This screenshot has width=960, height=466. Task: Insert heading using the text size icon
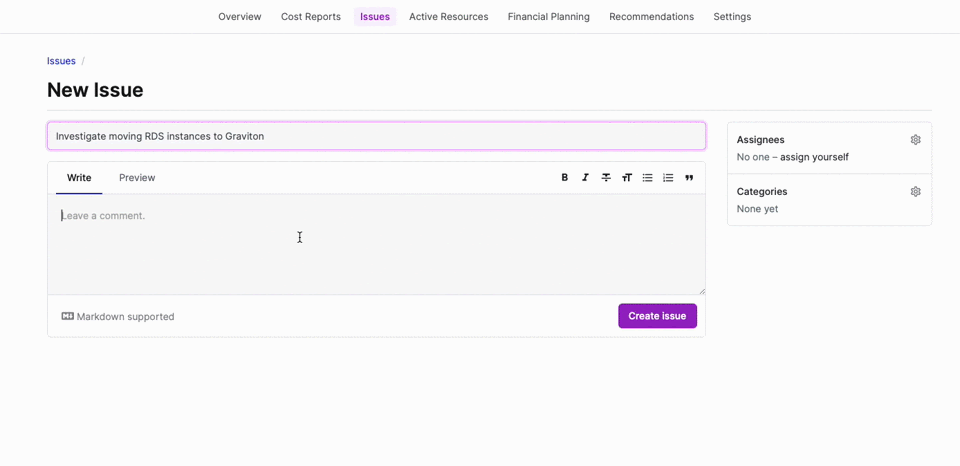pyautogui.click(x=627, y=178)
